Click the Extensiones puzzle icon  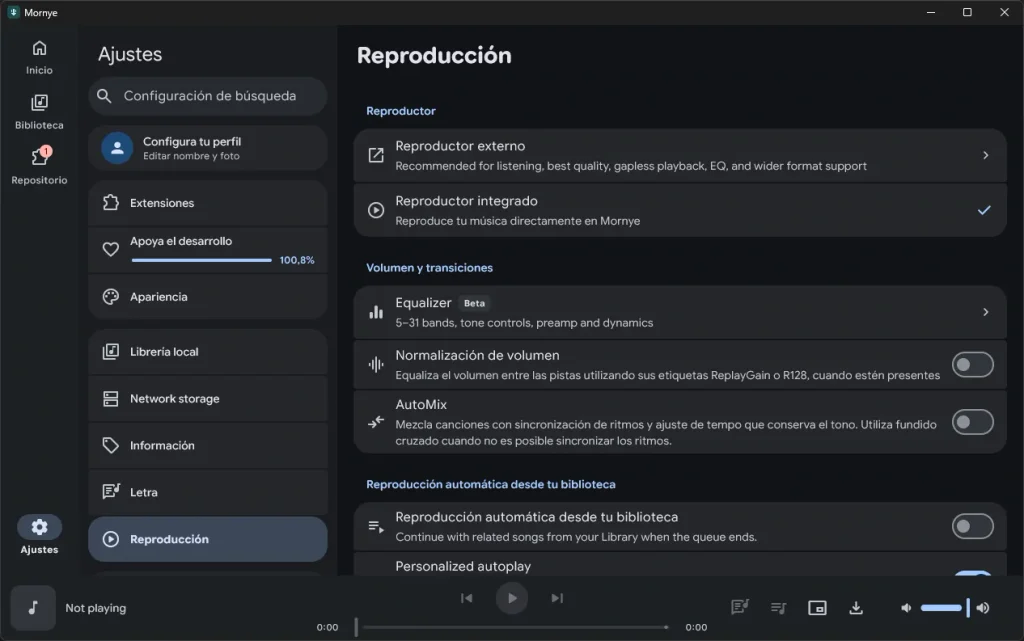coord(111,203)
